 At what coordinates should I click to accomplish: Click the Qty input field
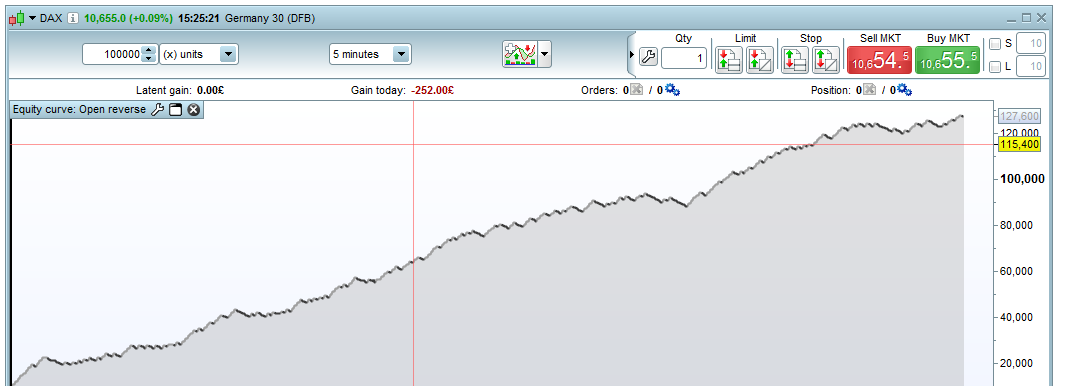(684, 59)
